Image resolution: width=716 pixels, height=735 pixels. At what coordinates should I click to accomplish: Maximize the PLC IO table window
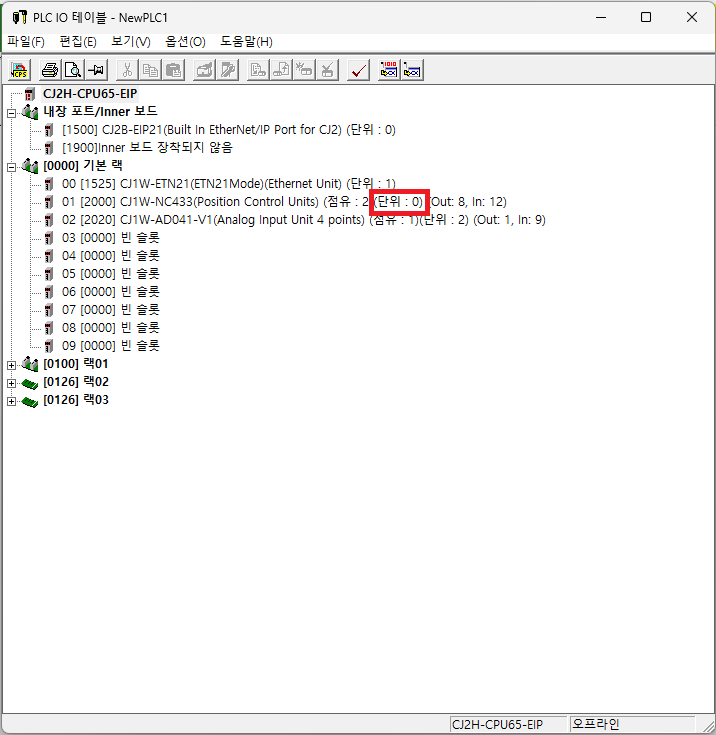click(x=646, y=17)
